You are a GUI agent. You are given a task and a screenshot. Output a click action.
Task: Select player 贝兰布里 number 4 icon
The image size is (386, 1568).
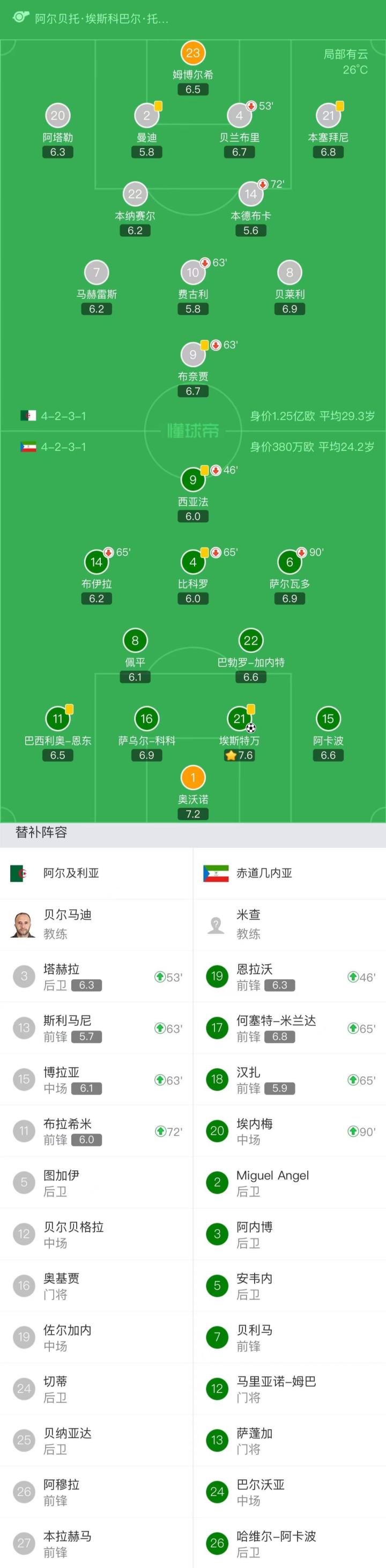(x=239, y=115)
